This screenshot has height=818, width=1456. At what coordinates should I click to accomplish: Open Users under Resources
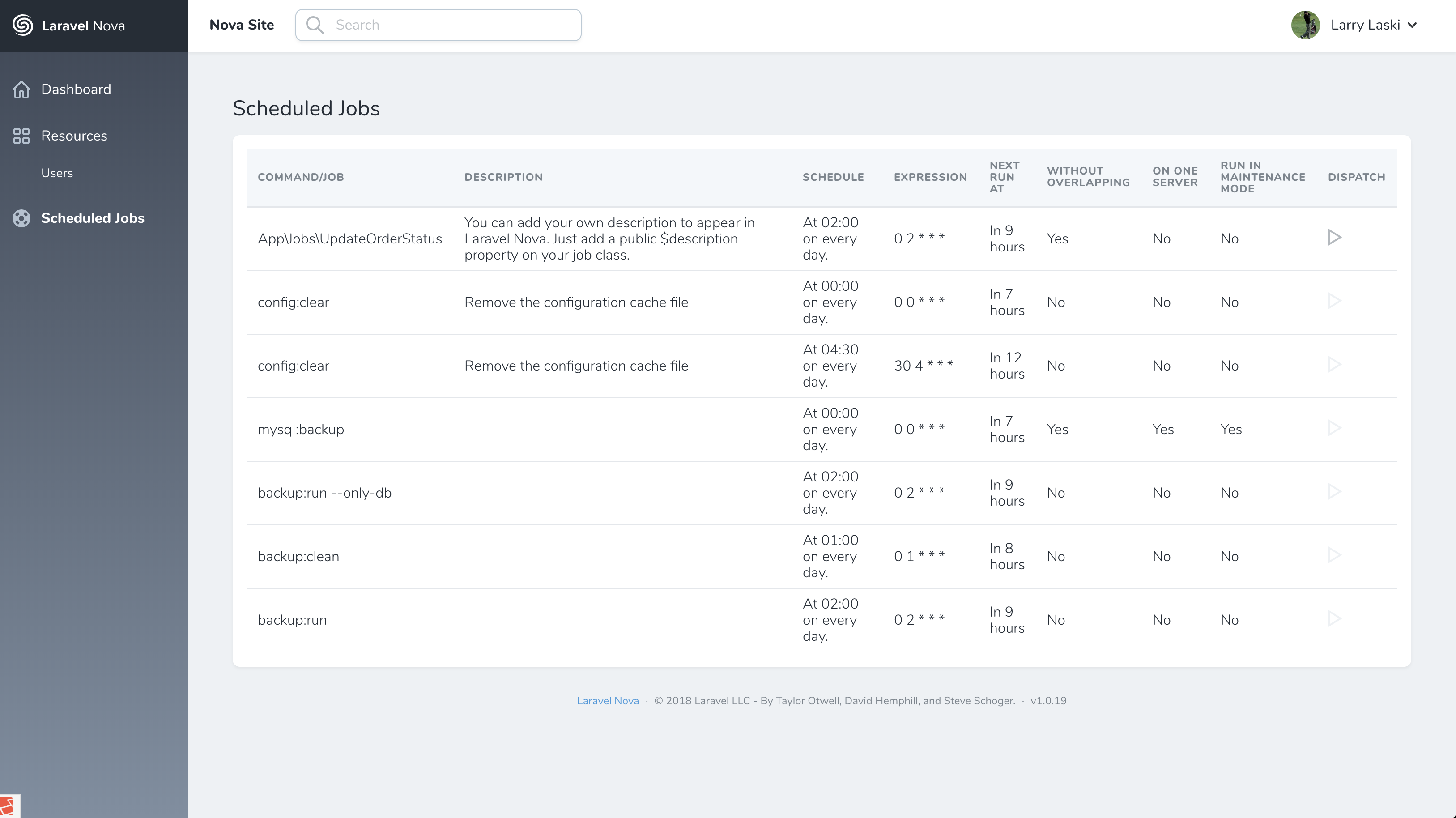[56, 173]
